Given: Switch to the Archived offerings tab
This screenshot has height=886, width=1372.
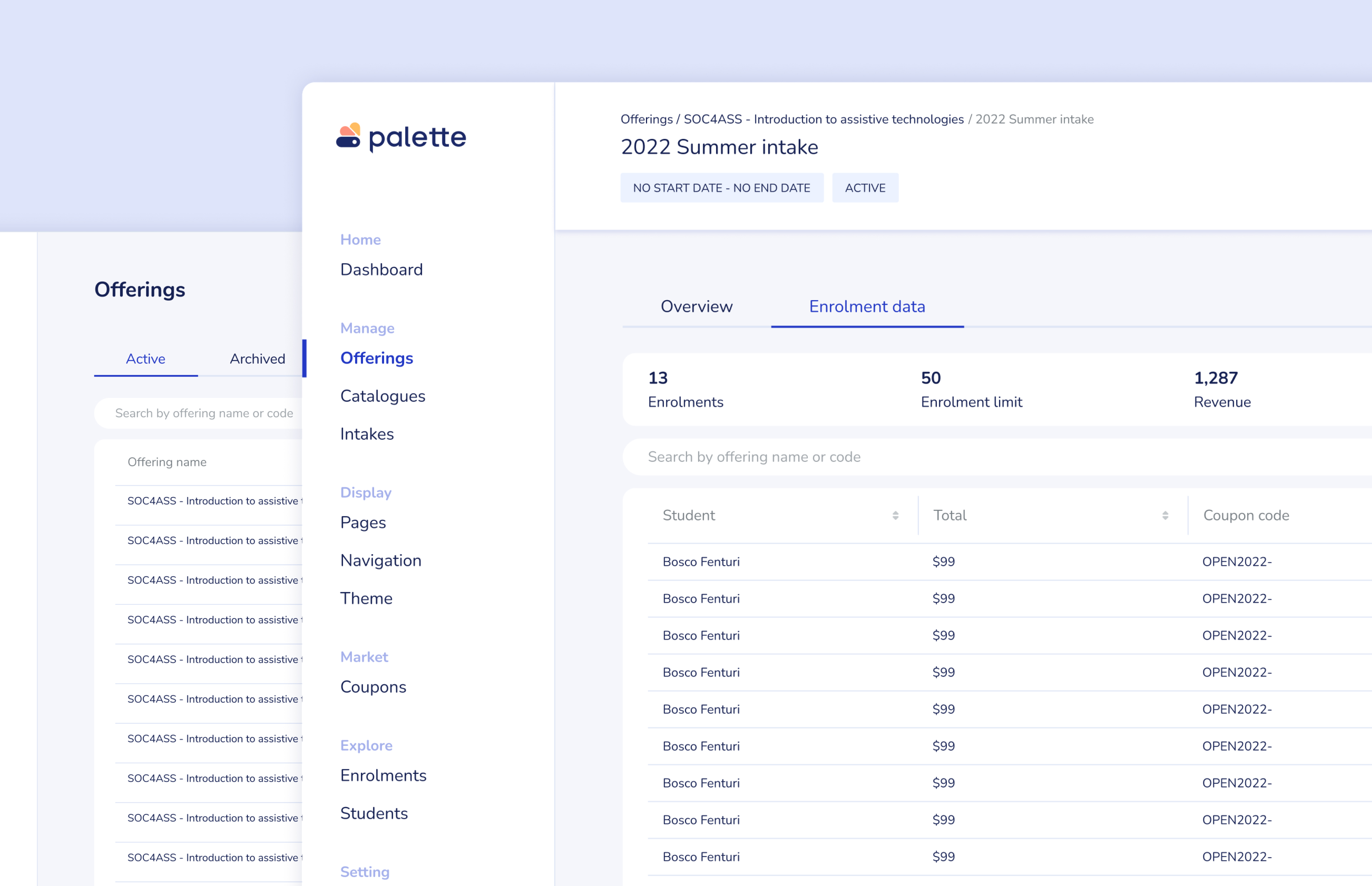Looking at the screenshot, I should [x=257, y=359].
